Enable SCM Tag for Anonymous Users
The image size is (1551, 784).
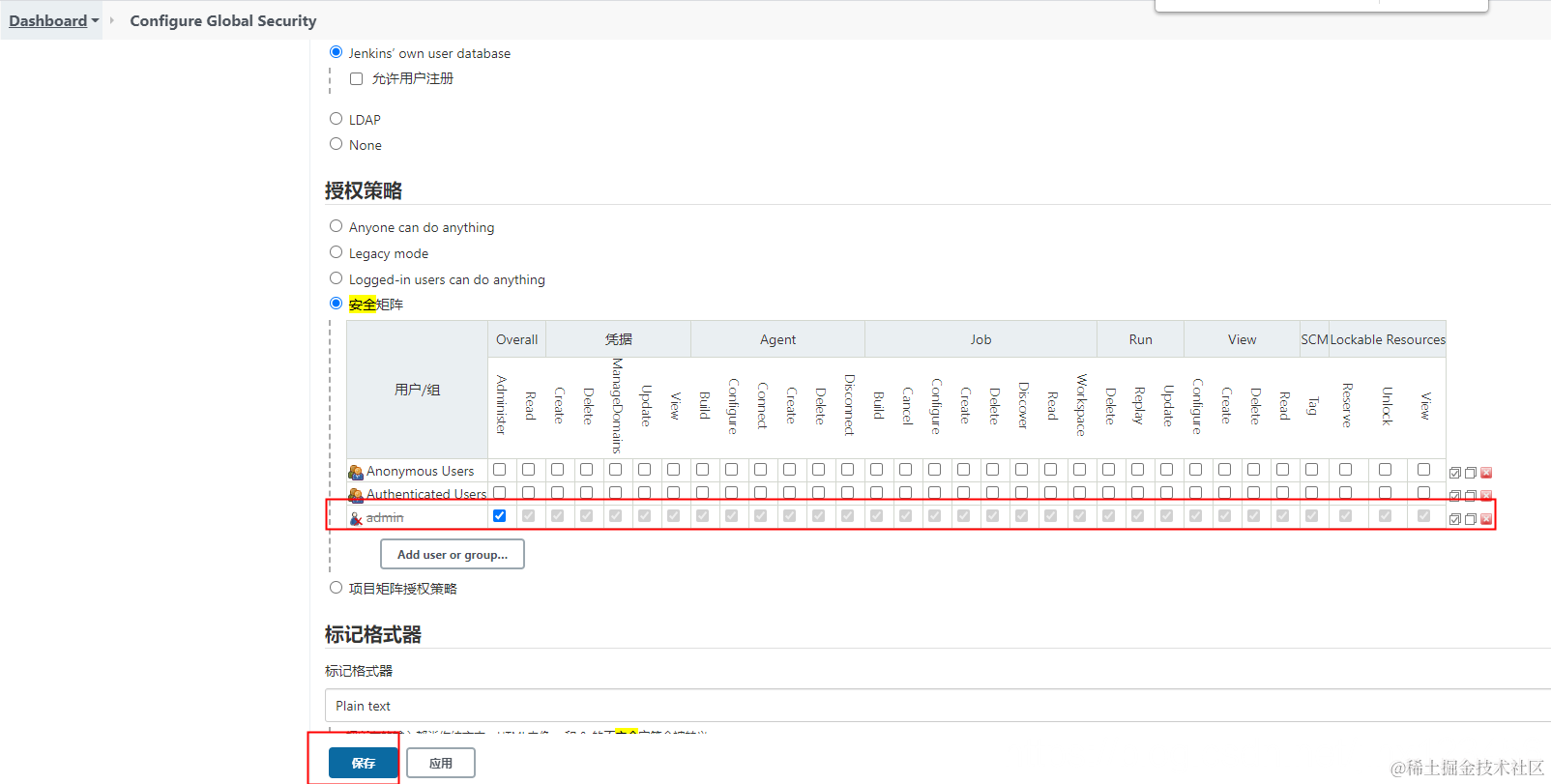click(1312, 469)
